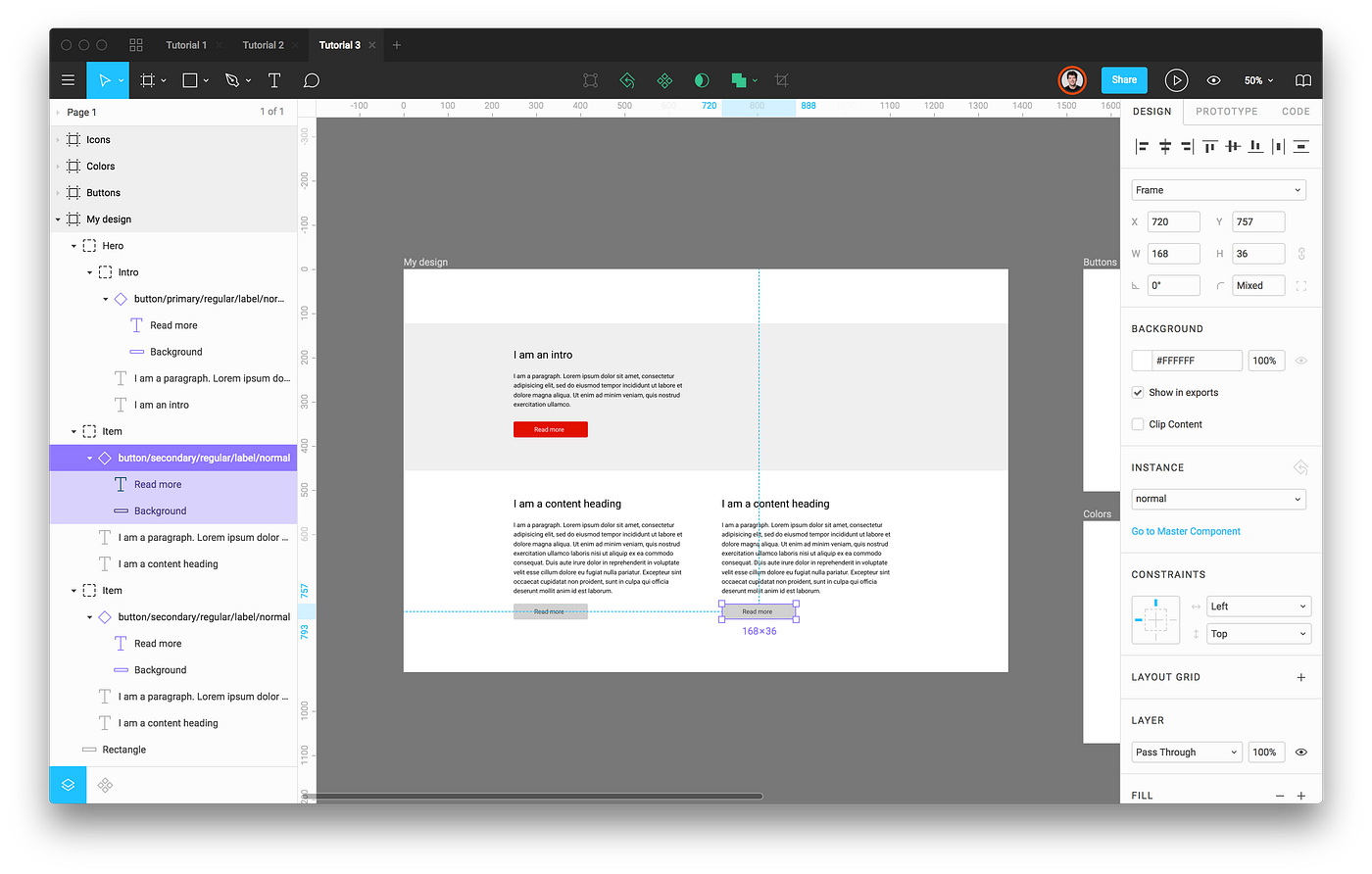Click the Present play button

click(1176, 80)
